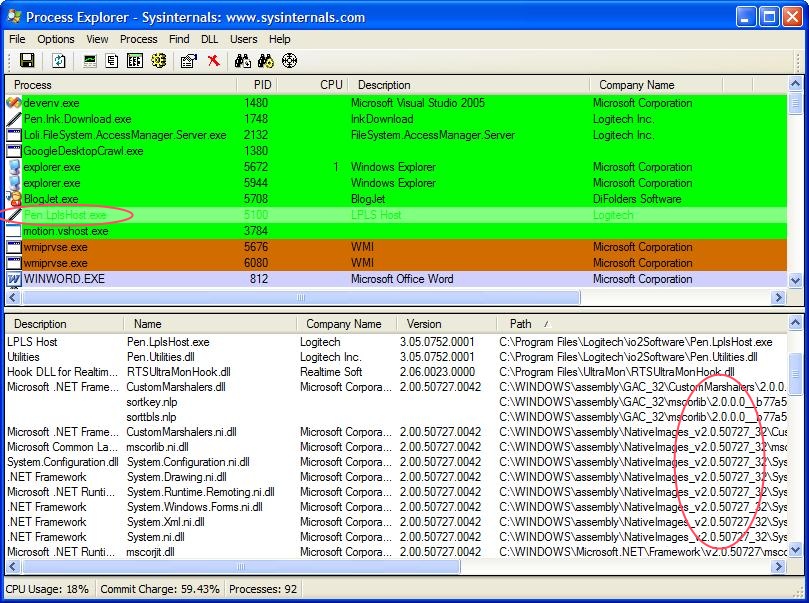Sort the DLL pane by Path header
Image resolution: width=809 pixels, height=603 pixels.
point(642,324)
